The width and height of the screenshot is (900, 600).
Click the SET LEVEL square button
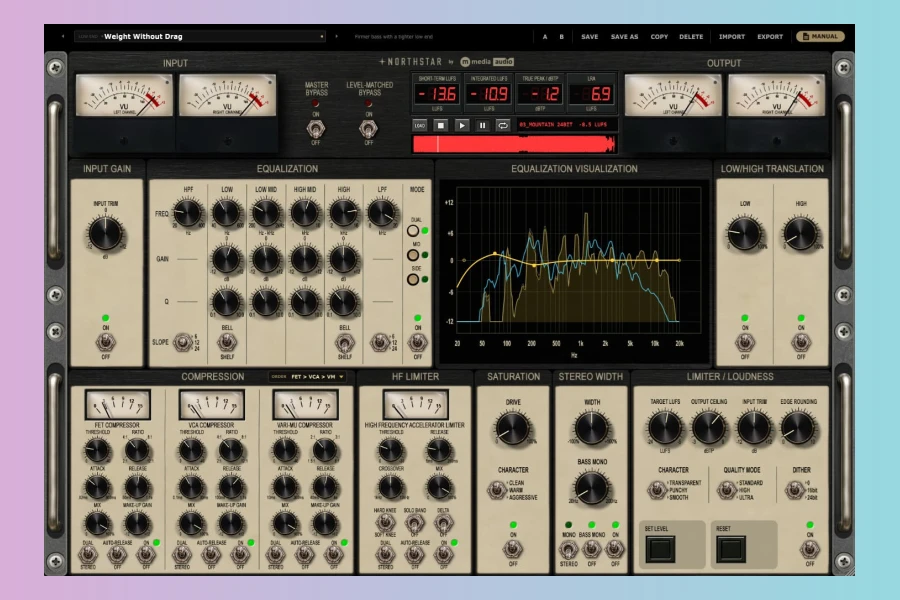click(x=660, y=549)
